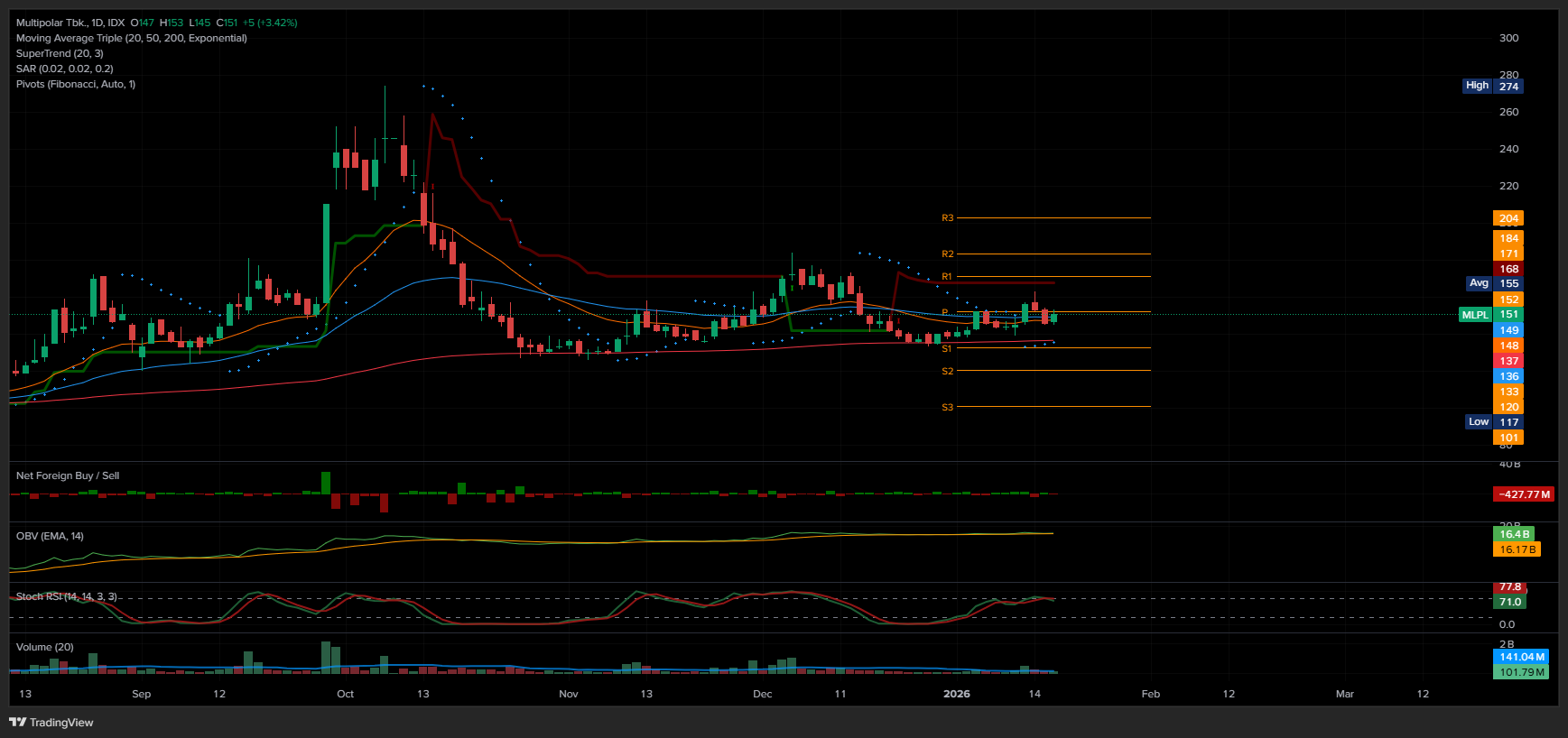Screen dimensions: 1568x738
Task: Click the Avg 155 price label
Action: coord(1493,283)
